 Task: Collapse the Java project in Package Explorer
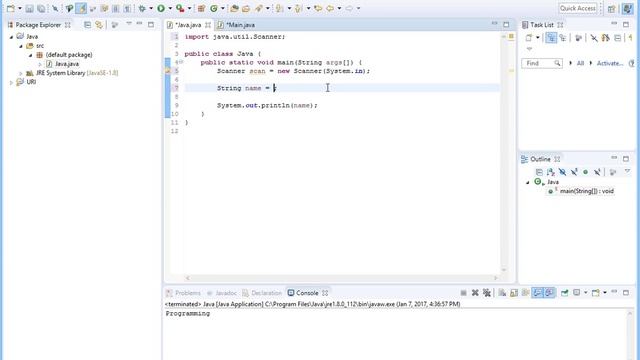point(11,37)
